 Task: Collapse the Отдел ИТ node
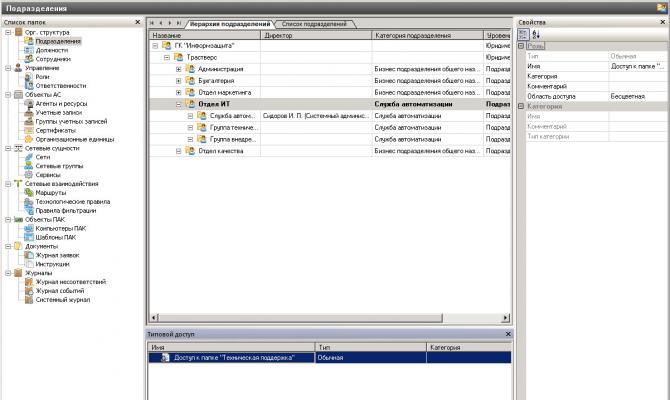(x=179, y=104)
